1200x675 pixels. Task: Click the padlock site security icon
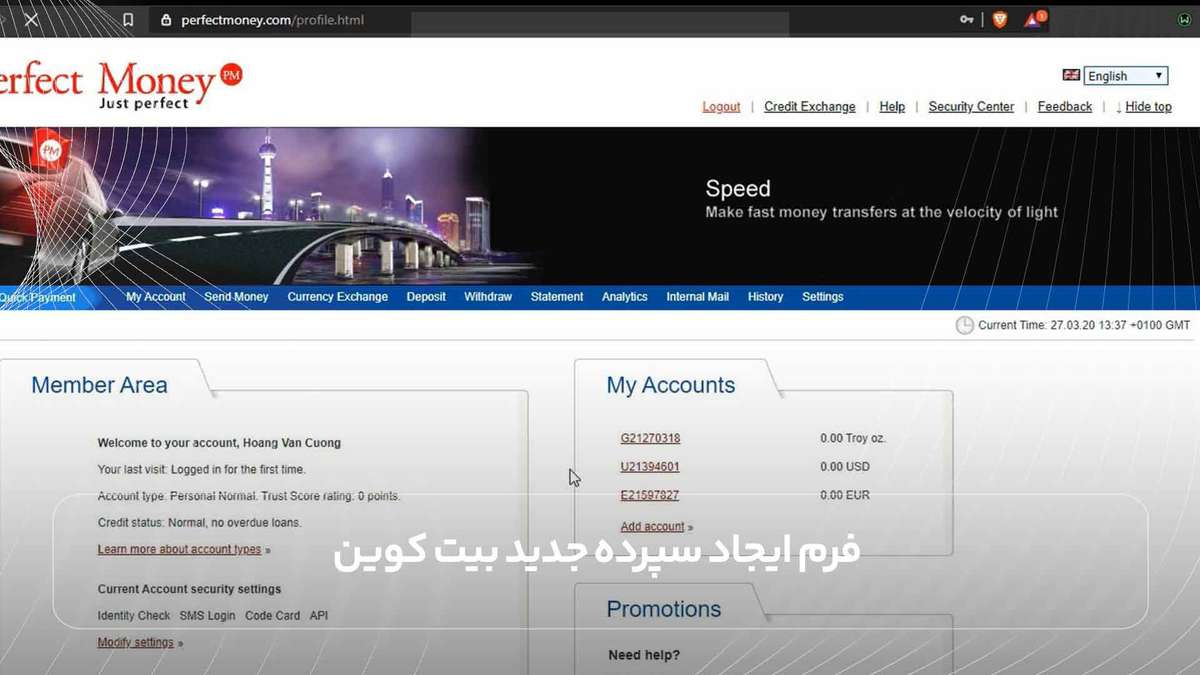[x=166, y=20]
